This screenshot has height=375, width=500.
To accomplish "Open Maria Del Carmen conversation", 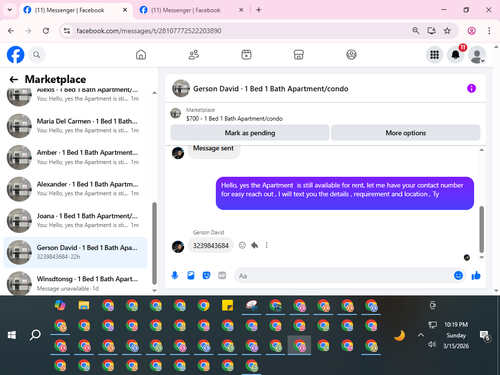I will click(75, 126).
